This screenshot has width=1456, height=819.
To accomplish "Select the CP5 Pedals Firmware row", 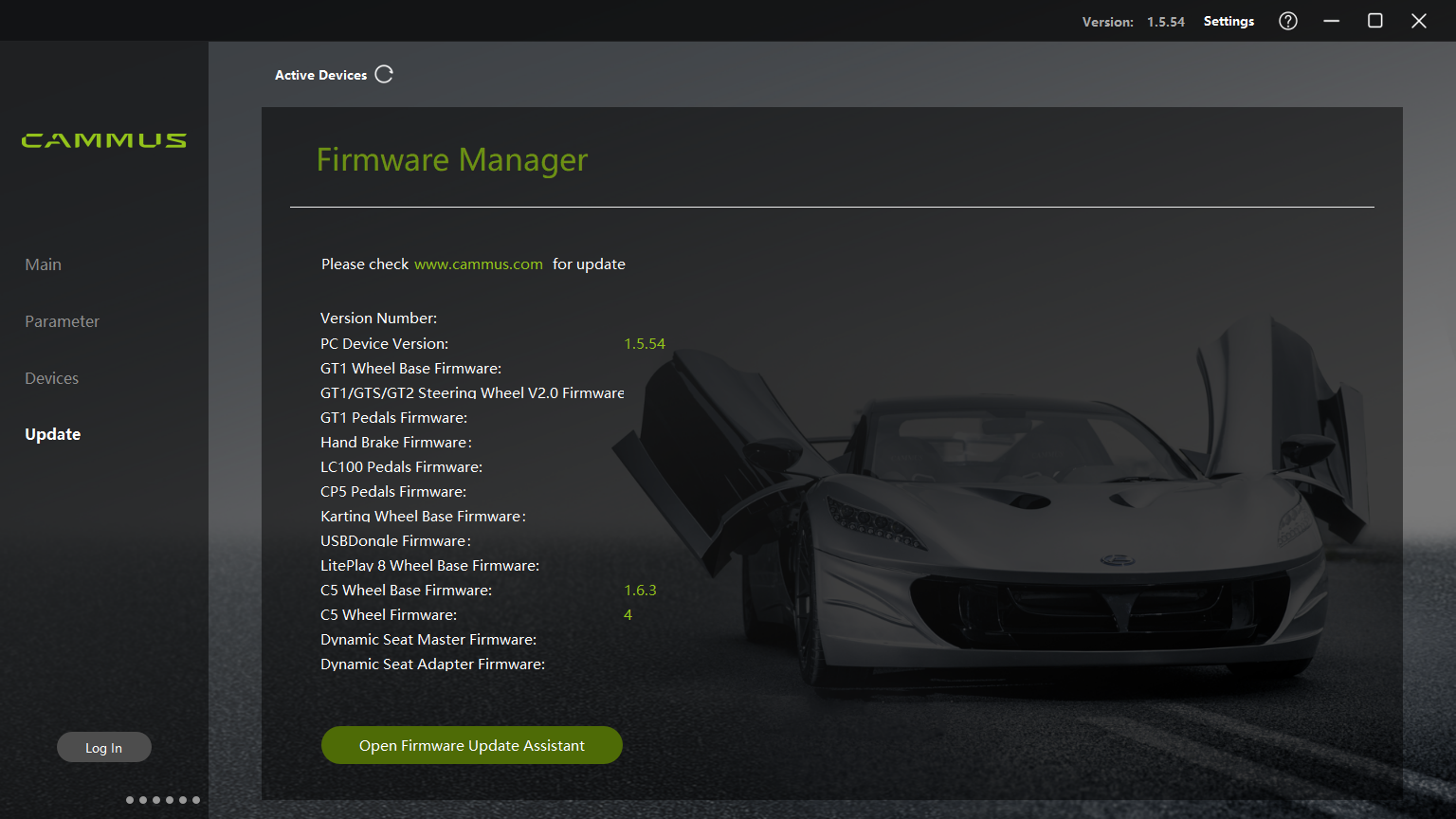I will tap(393, 491).
